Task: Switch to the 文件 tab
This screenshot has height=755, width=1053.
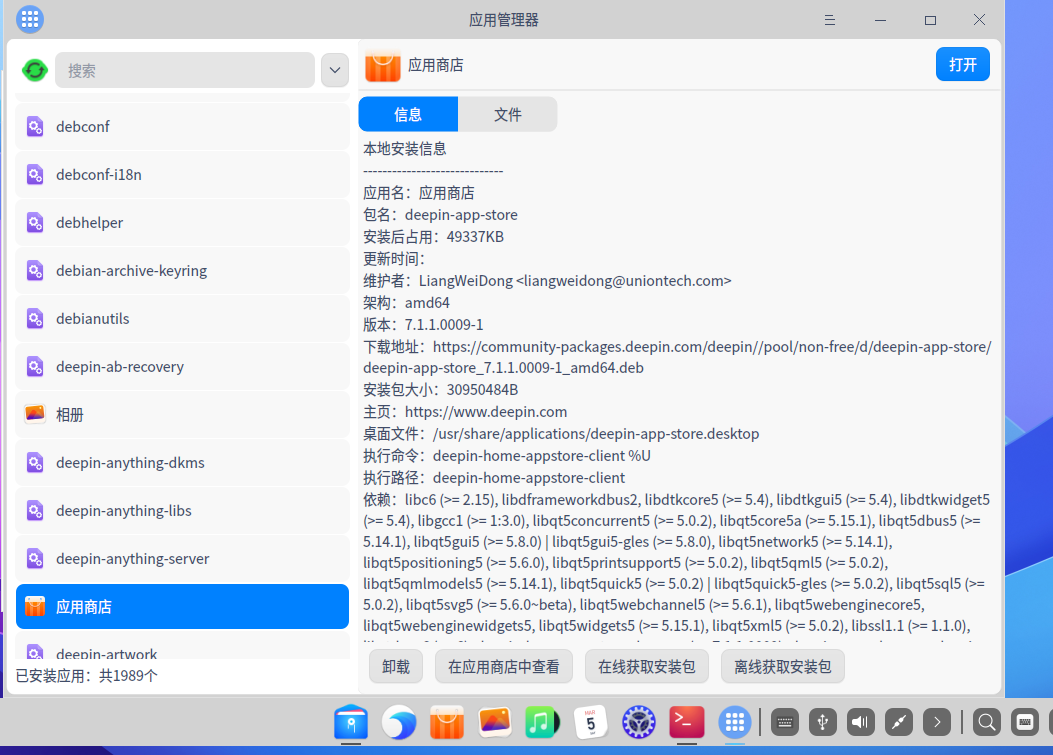Action: [508, 114]
